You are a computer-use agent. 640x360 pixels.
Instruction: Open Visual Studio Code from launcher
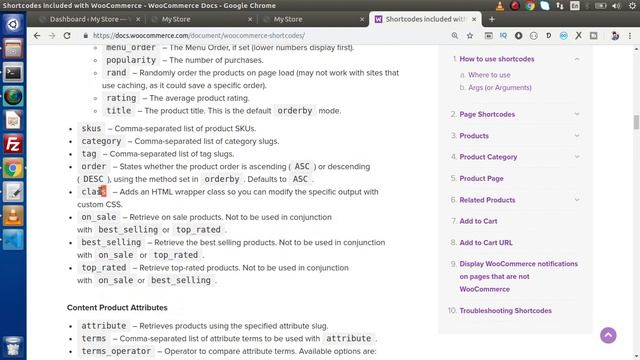coord(13,240)
